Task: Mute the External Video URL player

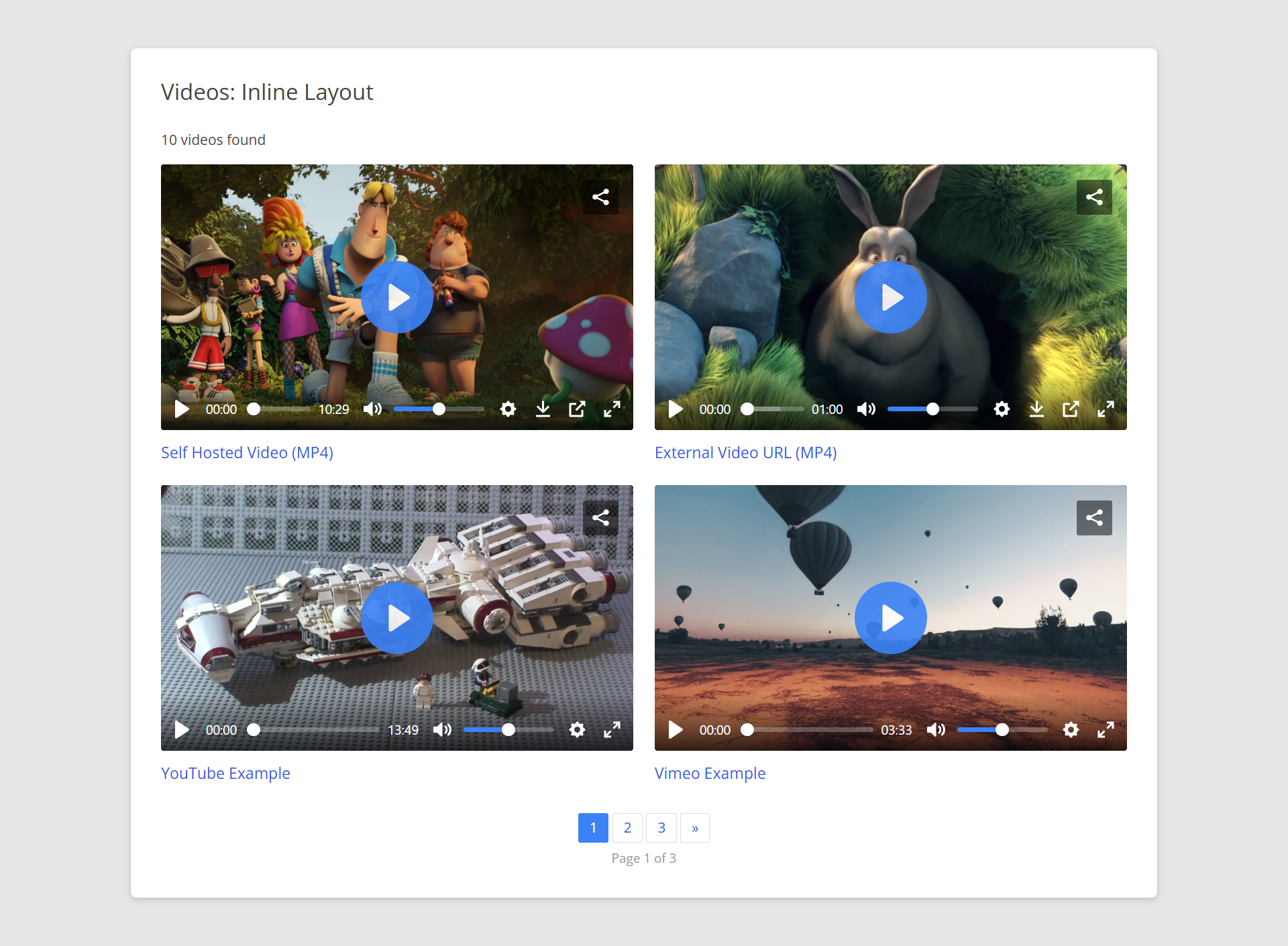Action: click(866, 409)
